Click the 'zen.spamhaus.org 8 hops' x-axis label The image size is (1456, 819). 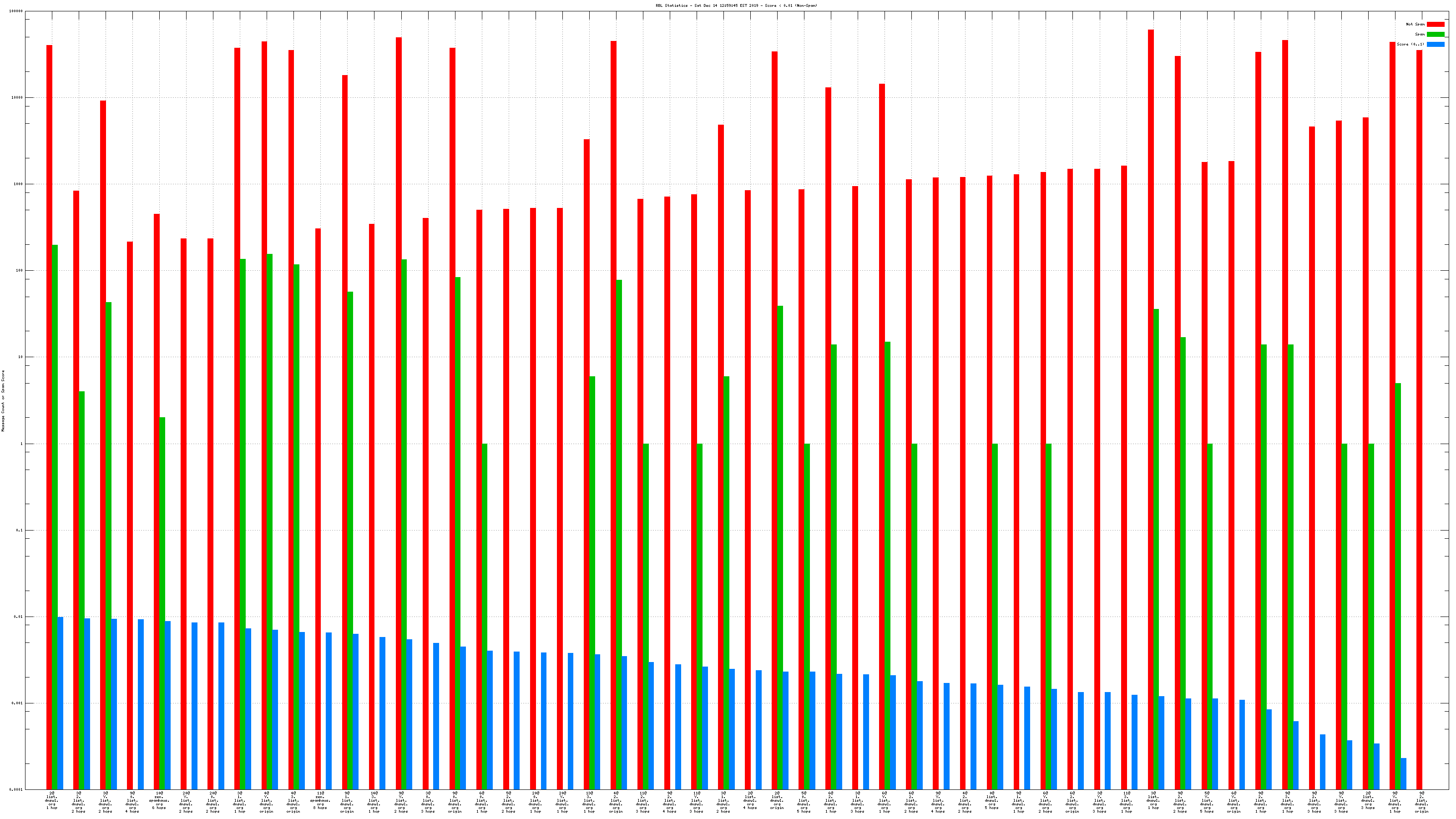pyautogui.click(x=320, y=800)
